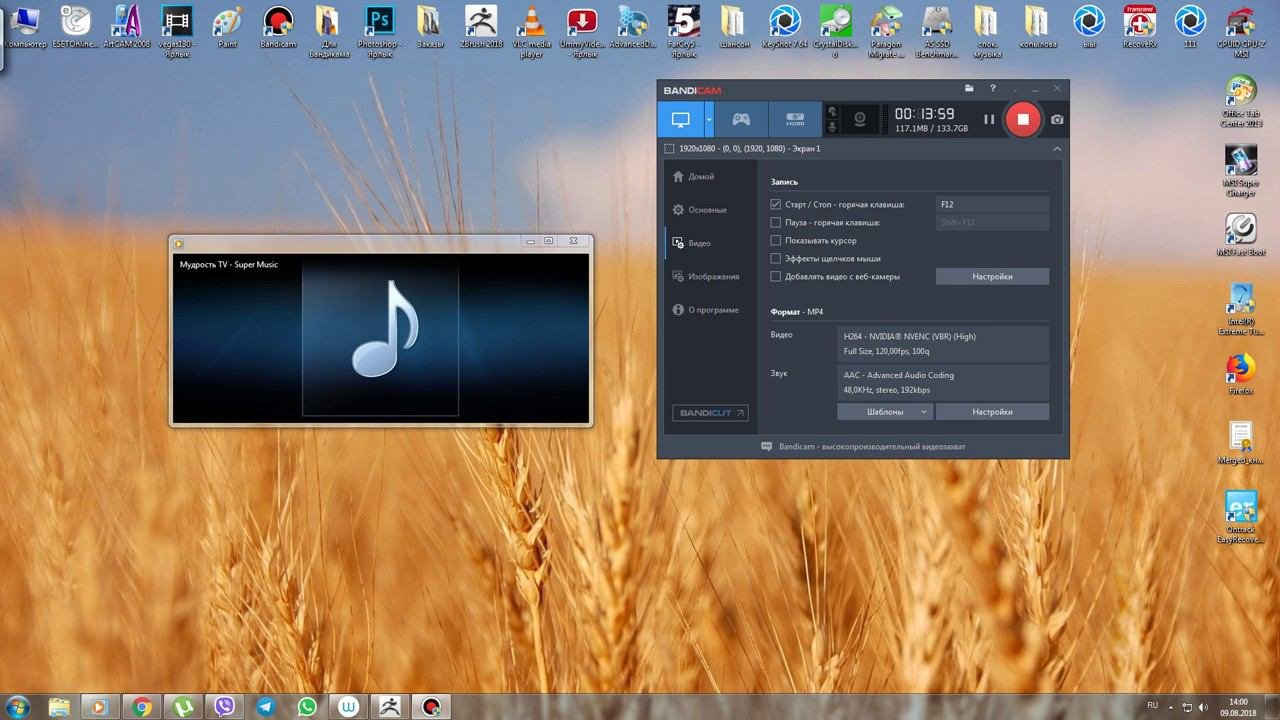
Task: Disable the Старт / Стоп hotkey checkbox
Action: [776, 205]
